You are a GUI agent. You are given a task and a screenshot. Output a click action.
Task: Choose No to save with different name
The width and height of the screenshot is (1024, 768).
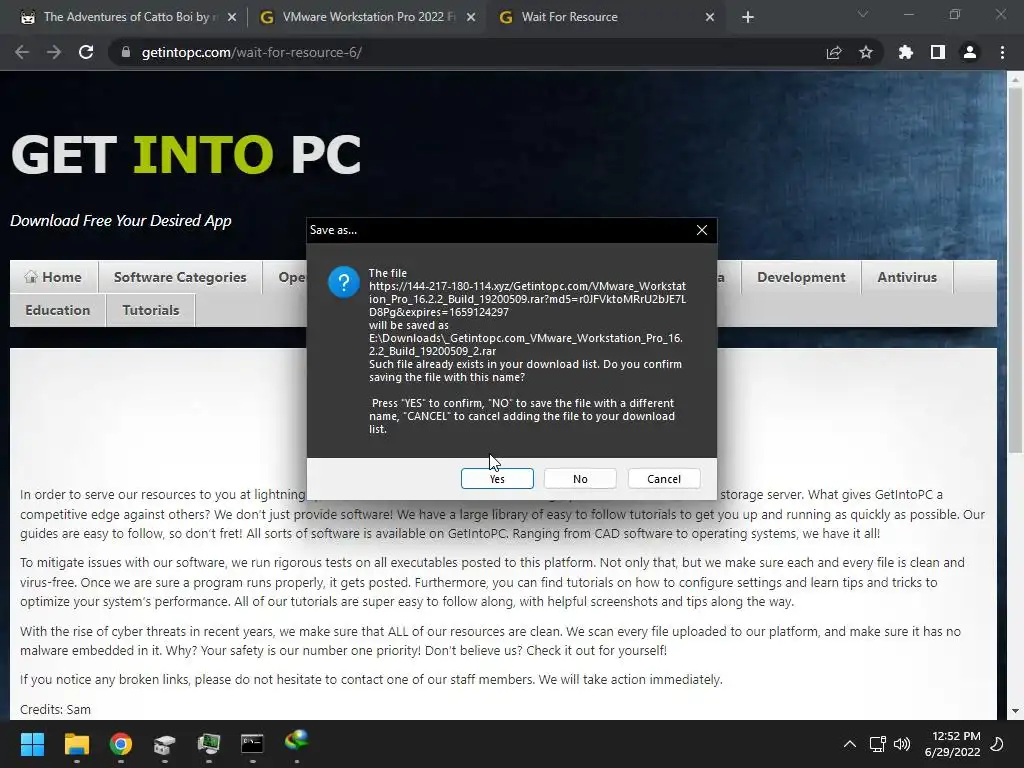[x=580, y=479]
